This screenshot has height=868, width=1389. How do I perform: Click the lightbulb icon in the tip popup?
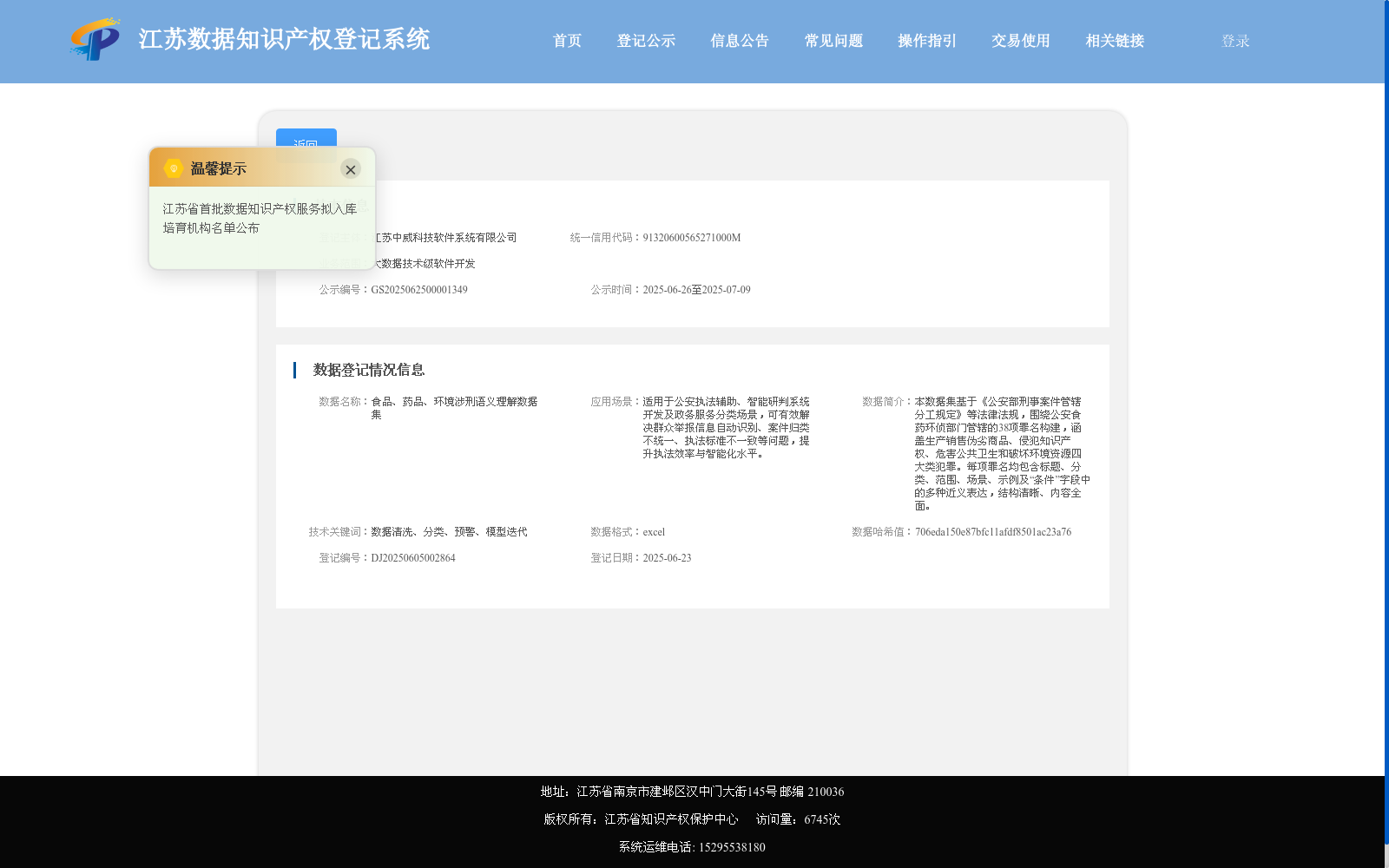tap(173, 168)
